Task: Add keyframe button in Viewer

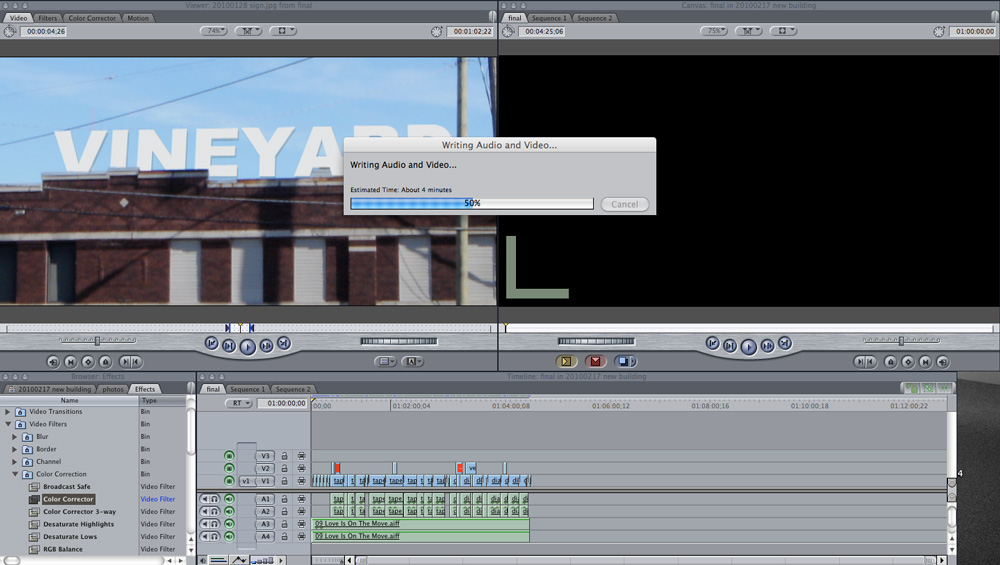Action: click(x=88, y=362)
